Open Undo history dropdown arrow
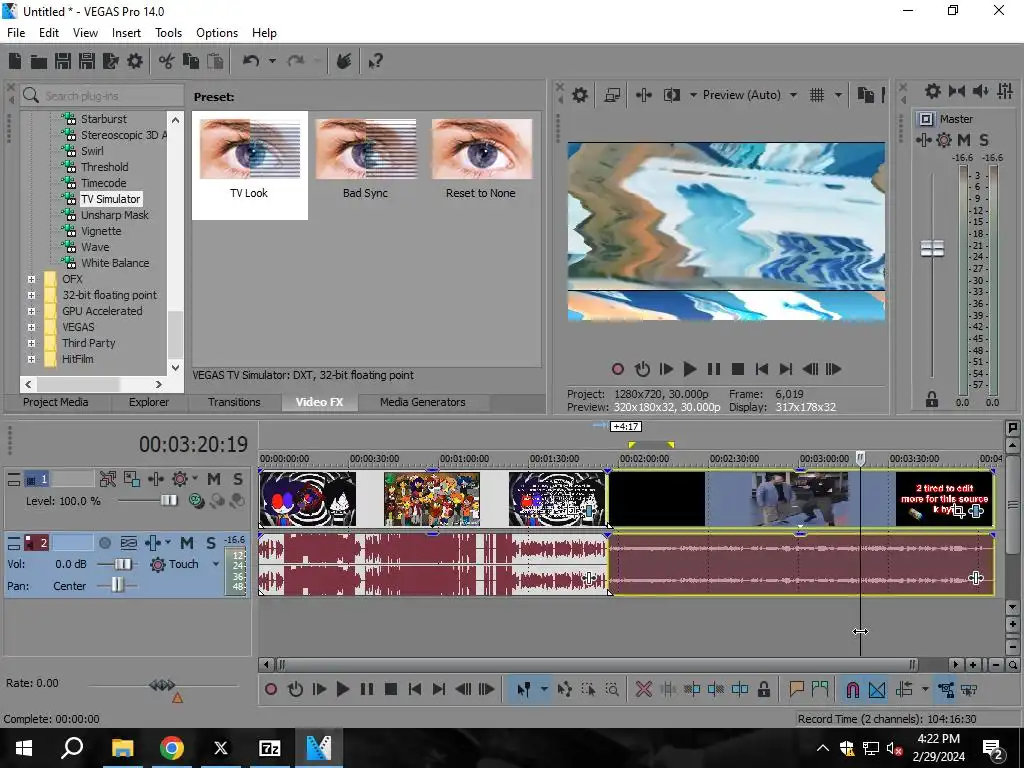The image size is (1024, 768). click(272, 61)
